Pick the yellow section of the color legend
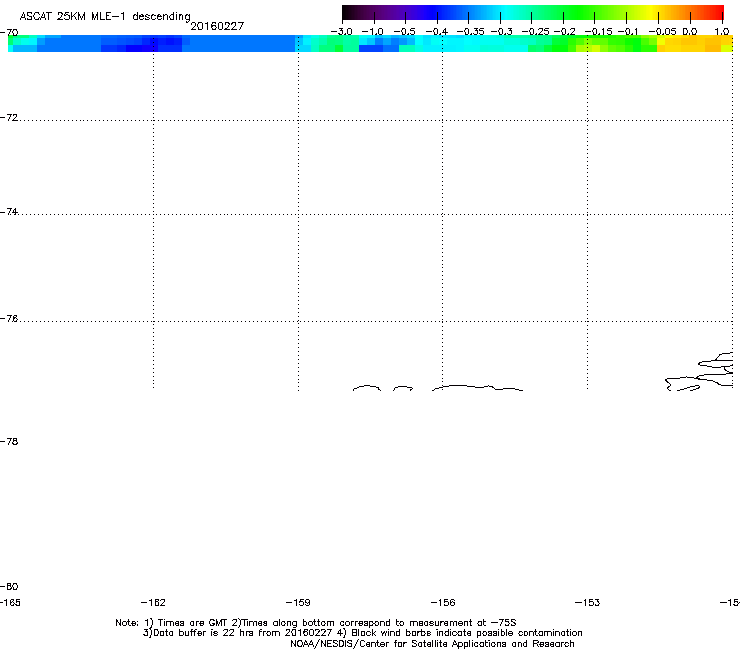The height and width of the screenshot is (650, 740). [x=650, y=12]
